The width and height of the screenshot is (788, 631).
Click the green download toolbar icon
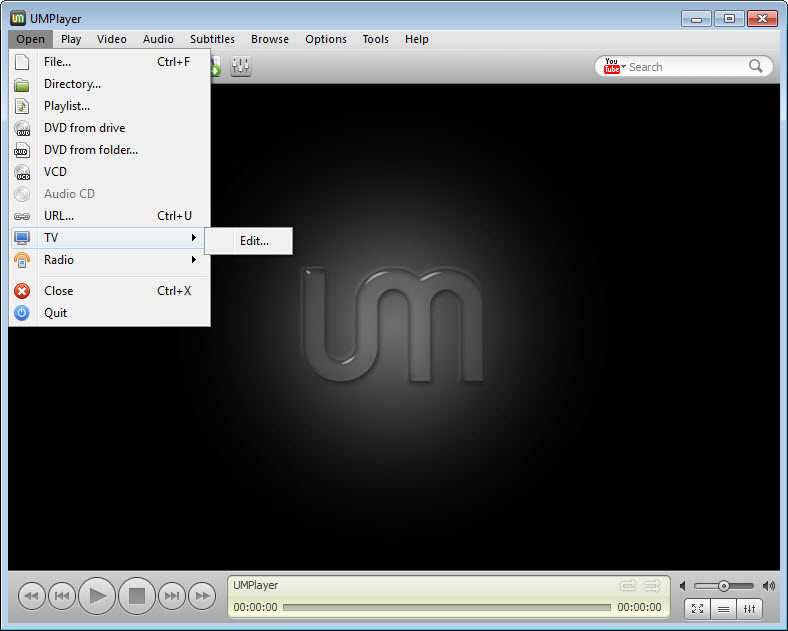click(x=216, y=66)
